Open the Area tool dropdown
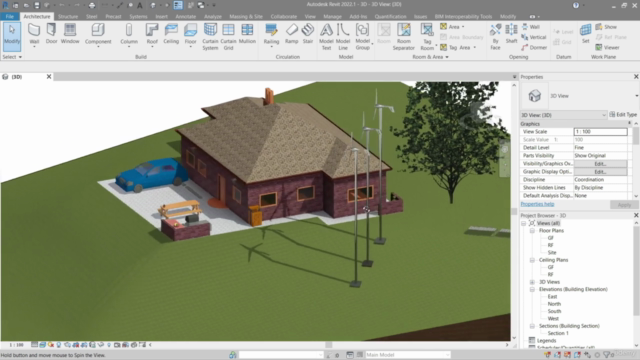The width and height of the screenshot is (640, 360). click(x=463, y=27)
